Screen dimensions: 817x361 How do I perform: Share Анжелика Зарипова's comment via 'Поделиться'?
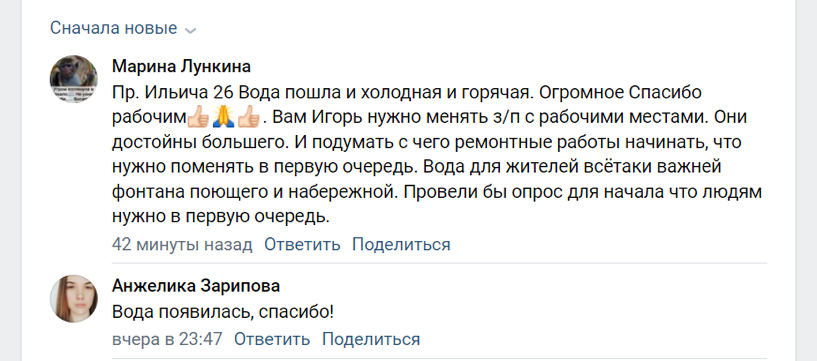(371, 339)
